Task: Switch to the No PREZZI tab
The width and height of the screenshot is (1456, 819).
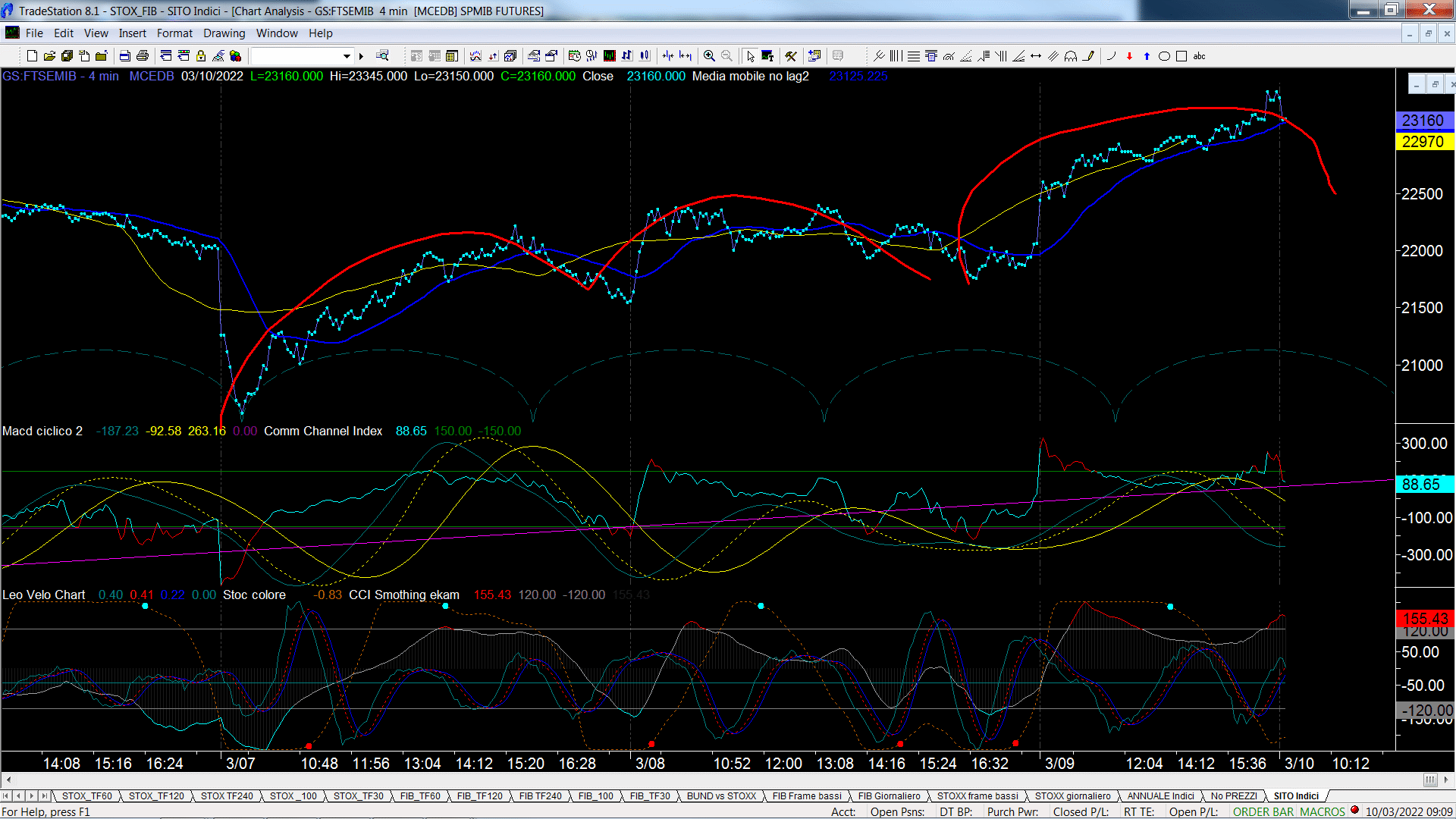Action: coord(1234,795)
